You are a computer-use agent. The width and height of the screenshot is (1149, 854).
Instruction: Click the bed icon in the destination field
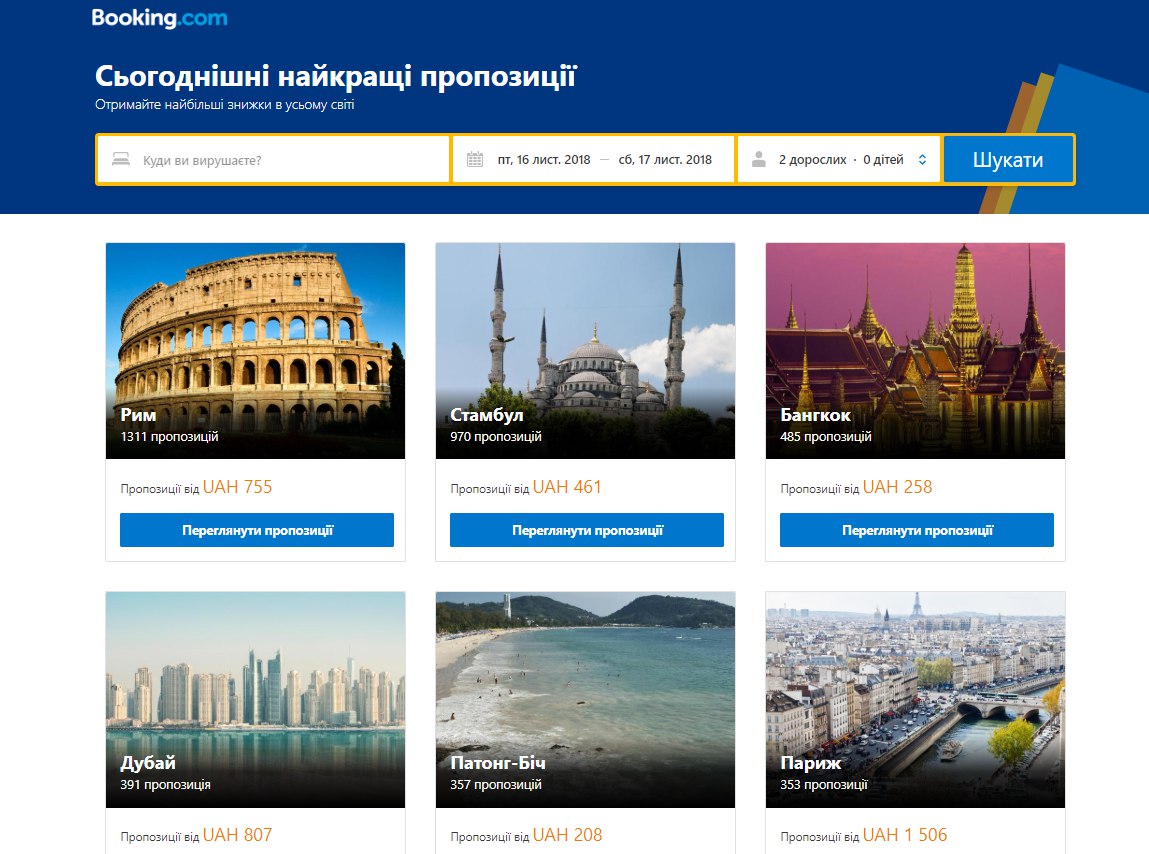click(x=121, y=159)
